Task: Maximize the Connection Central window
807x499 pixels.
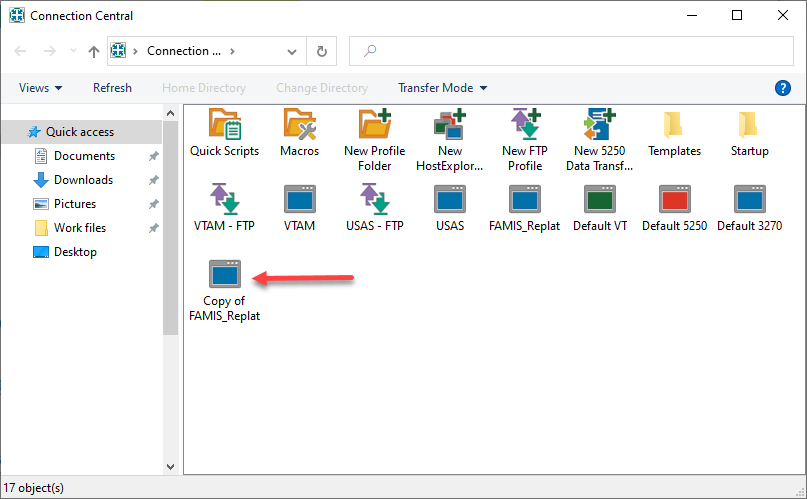Action: coord(737,15)
